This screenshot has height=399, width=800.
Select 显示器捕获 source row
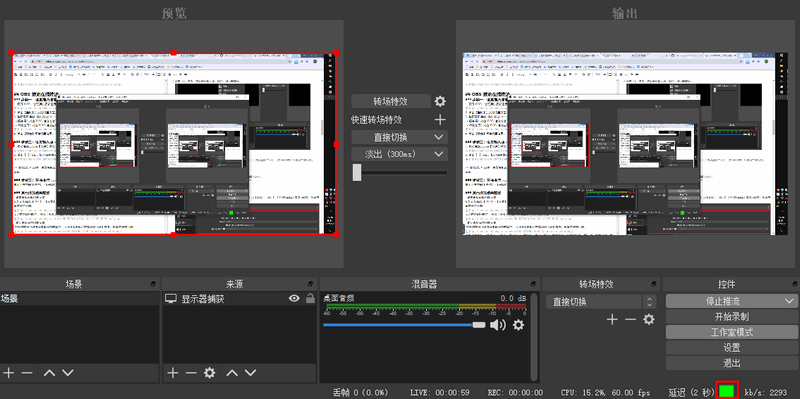click(239, 299)
